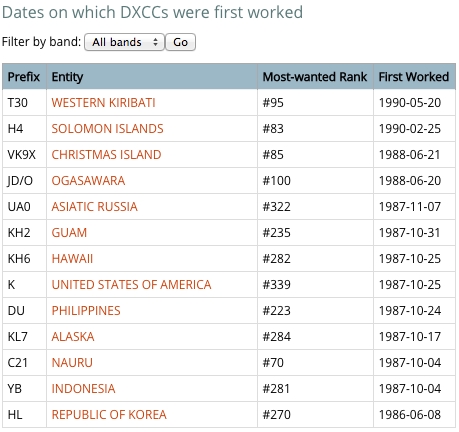The image size is (459, 432).
Task: Select the DU prefix cell
Action: click(x=24, y=311)
